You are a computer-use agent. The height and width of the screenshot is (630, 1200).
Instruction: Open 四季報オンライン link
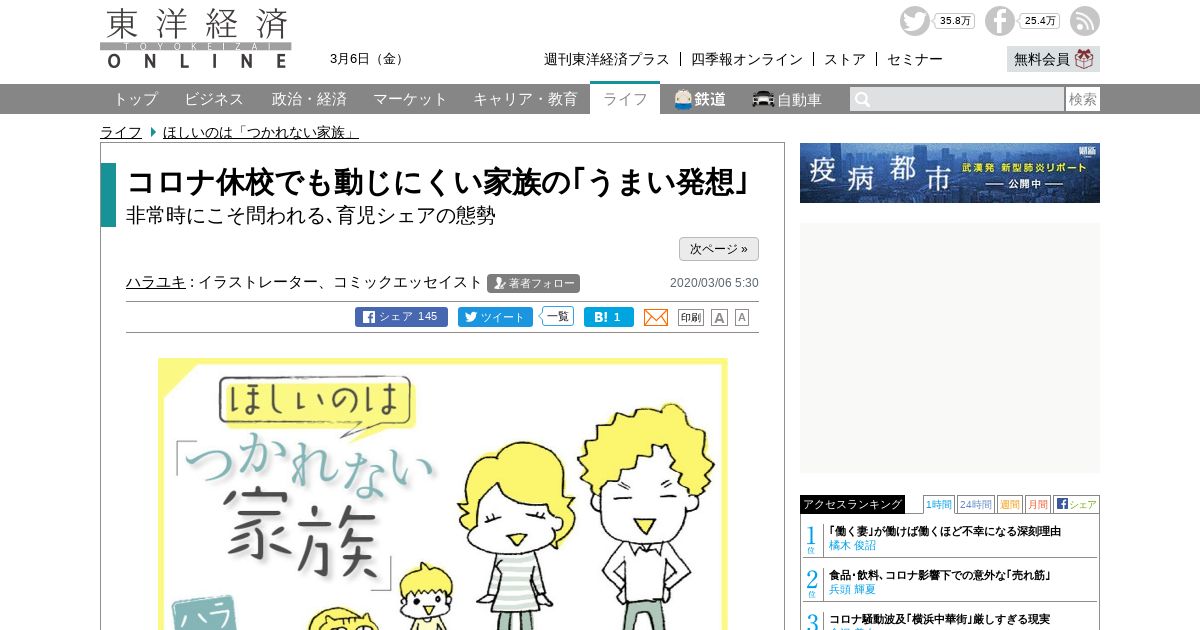tap(747, 59)
